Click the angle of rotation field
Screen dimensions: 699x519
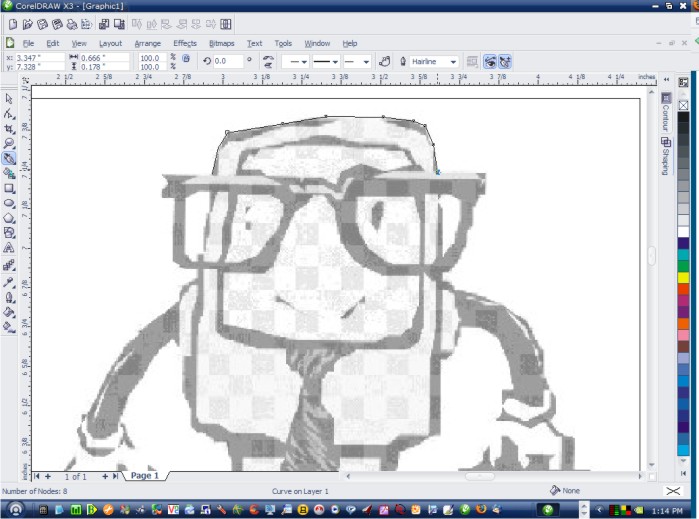click(228, 61)
